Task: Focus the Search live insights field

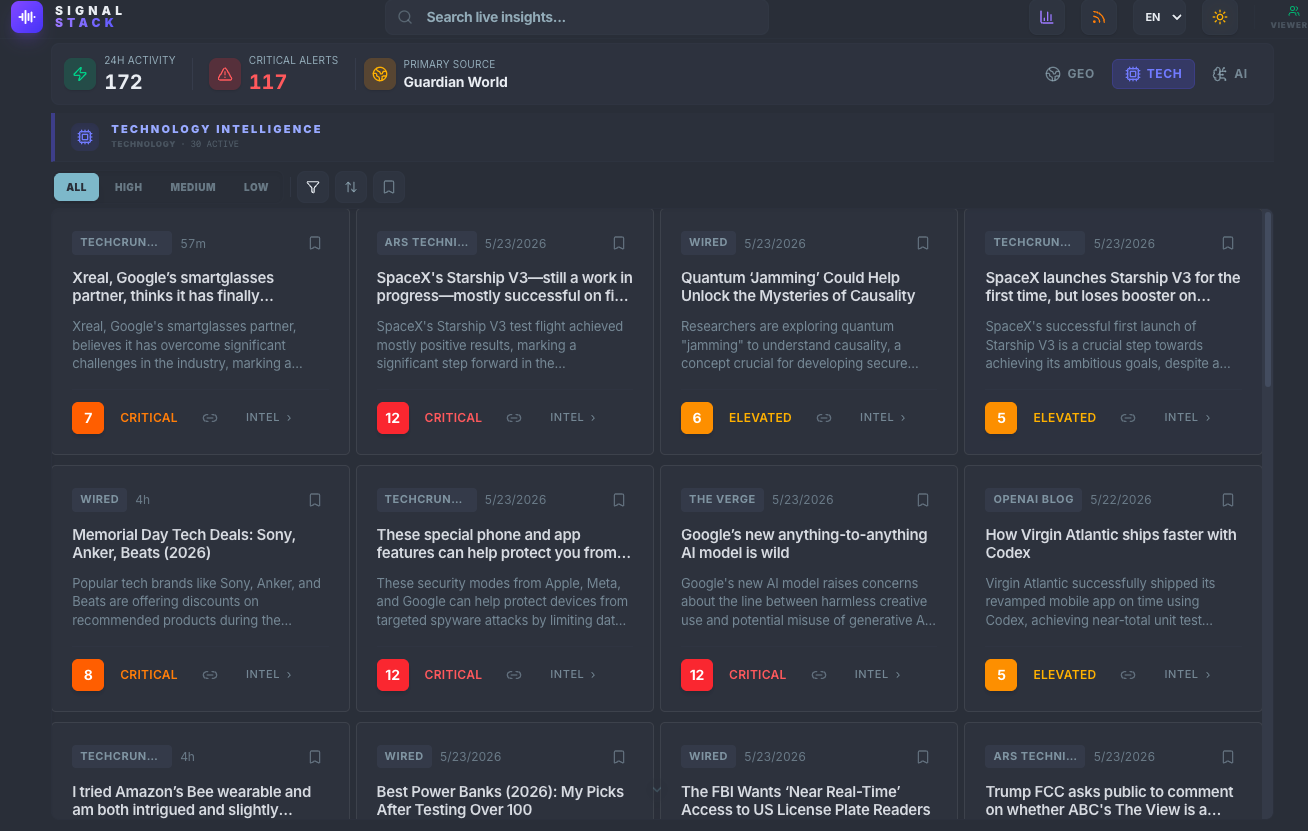Action: pos(577,17)
